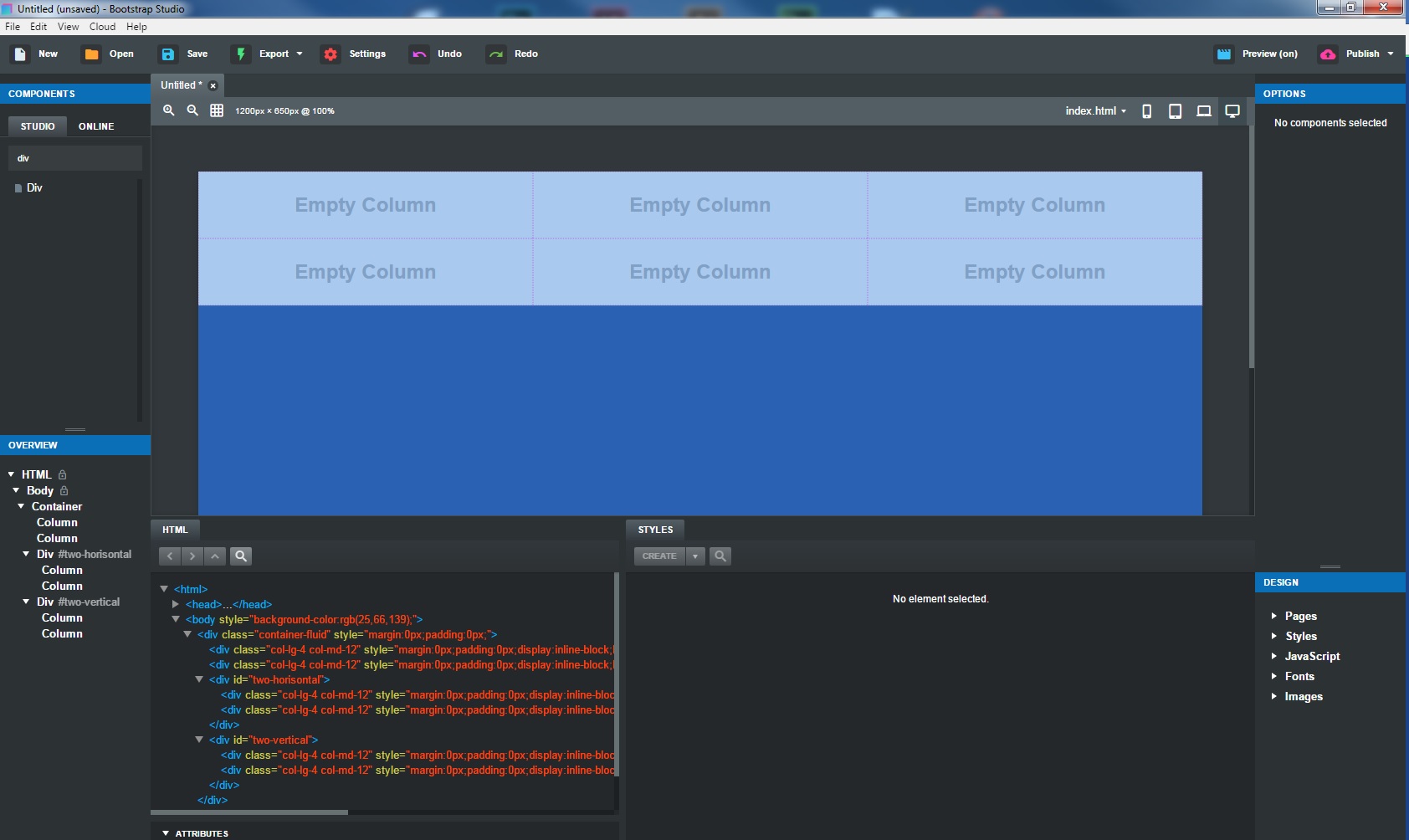Click the Redo arrow icon
The width and height of the screenshot is (1409, 840).
tap(496, 54)
